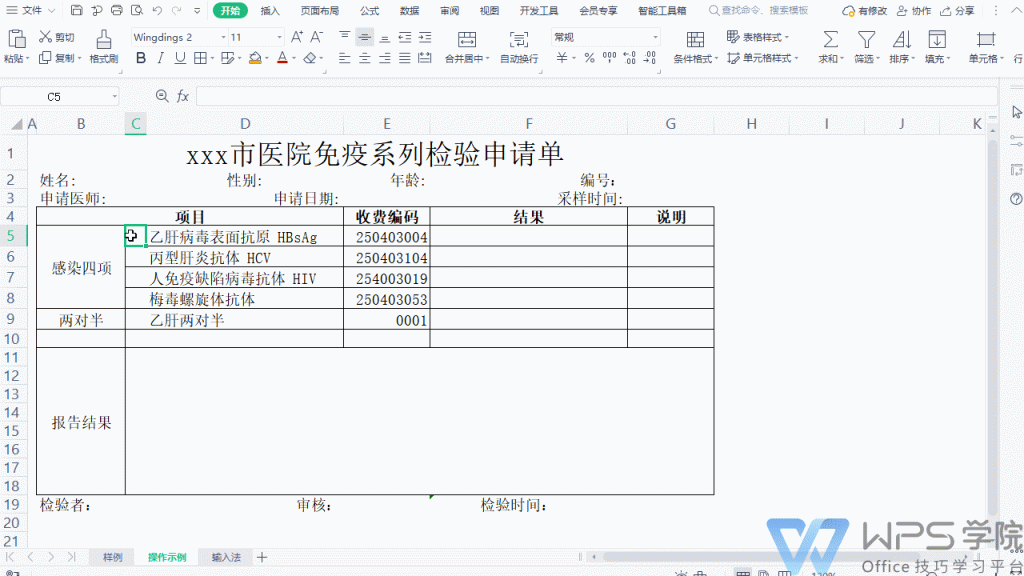Screen dimensions: 1024x576
Task: Click the Merge and Center (合并居中) icon
Action: (467, 39)
